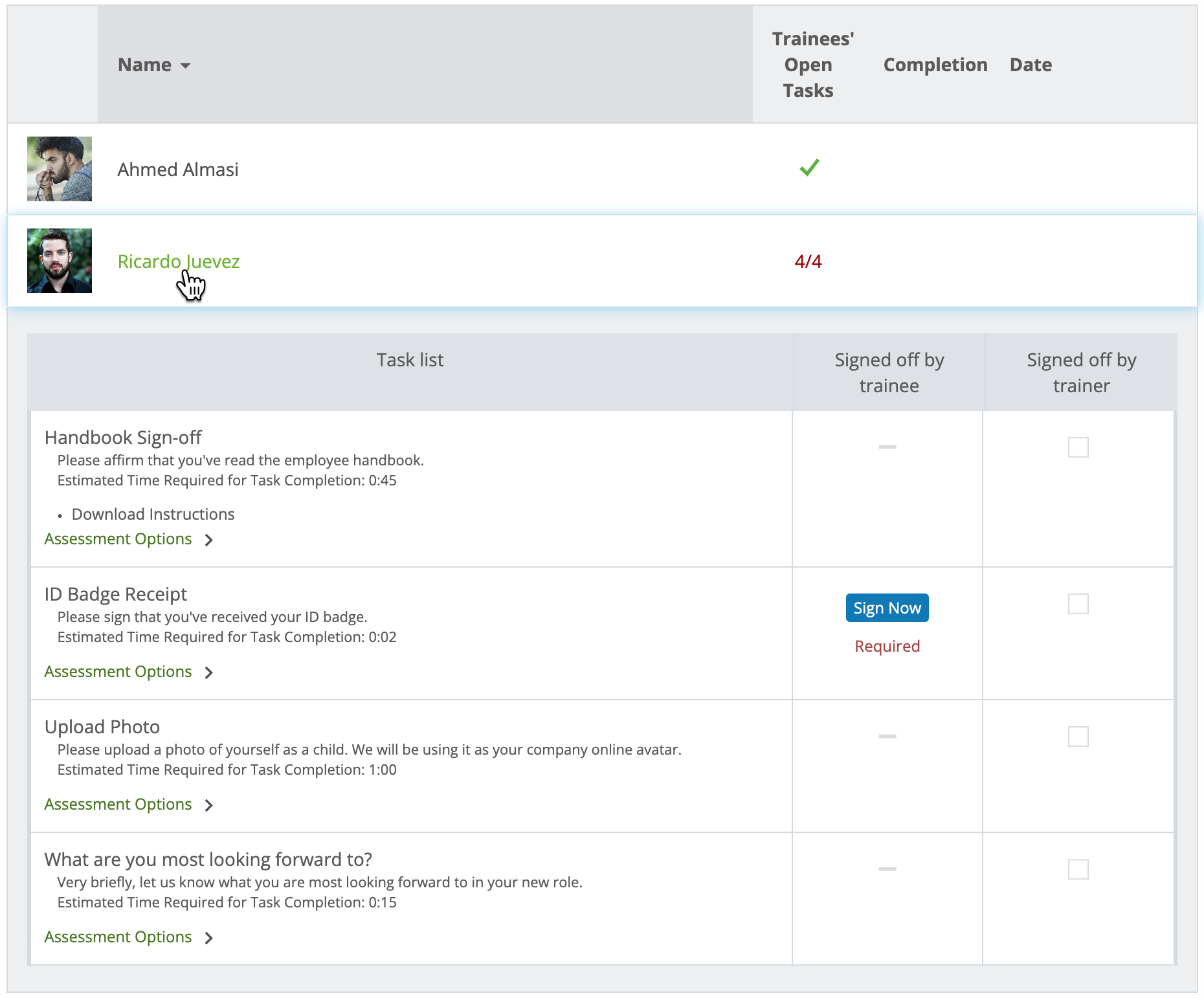Open Ricardo Juevez's trainee profile
Image resolution: width=1204 pixels, height=998 pixels.
(x=179, y=261)
